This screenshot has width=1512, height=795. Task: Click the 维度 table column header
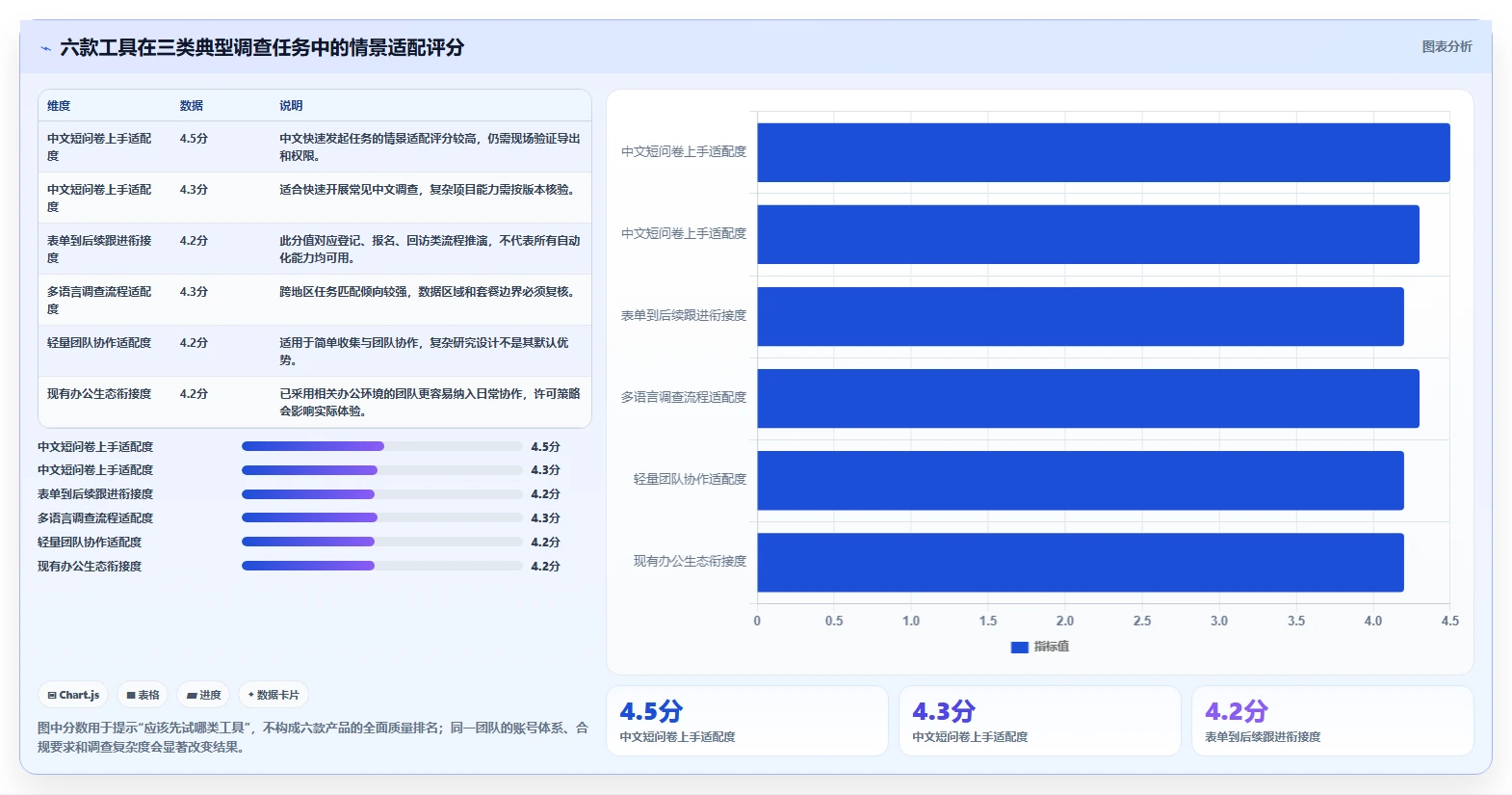[x=59, y=106]
